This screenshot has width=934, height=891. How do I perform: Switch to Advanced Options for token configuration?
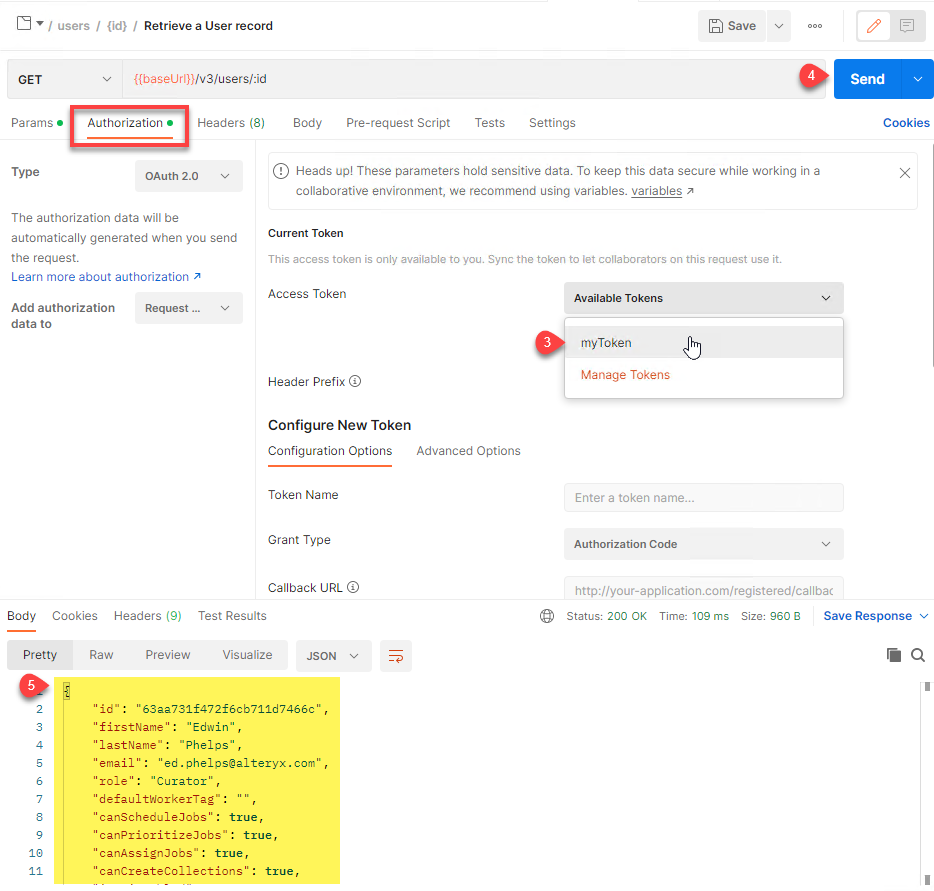468,451
